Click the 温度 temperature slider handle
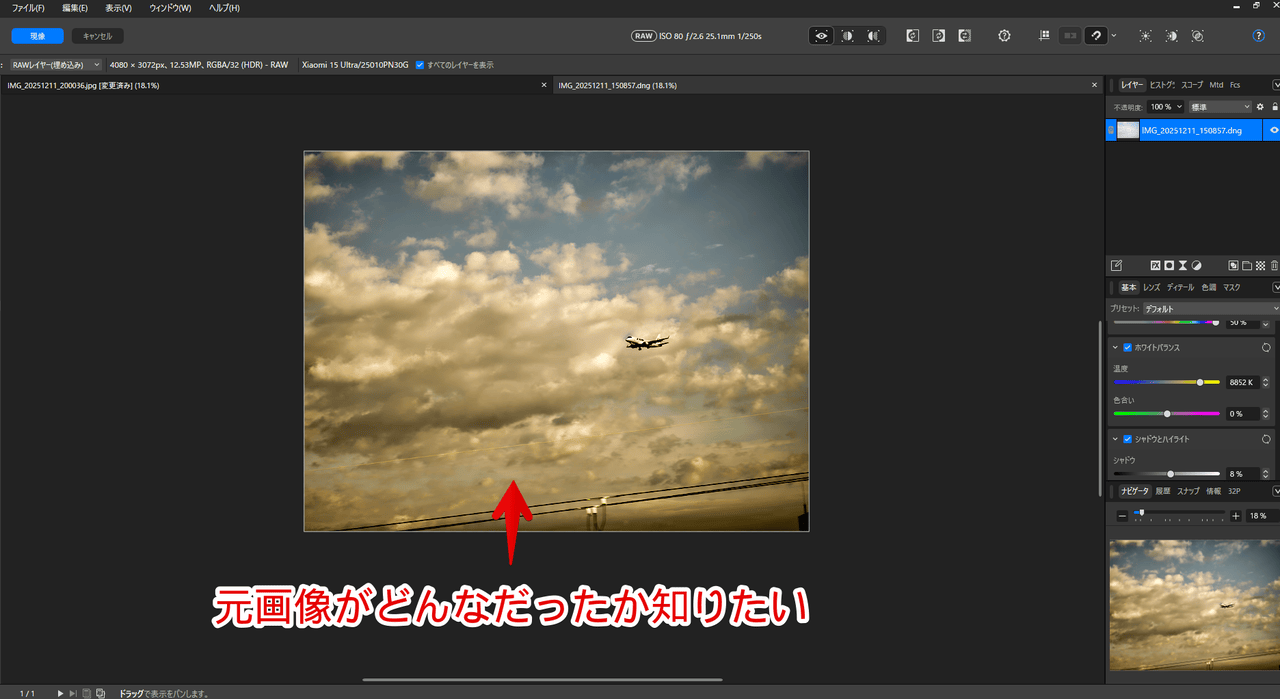The width and height of the screenshot is (1280, 699). tap(1200, 383)
